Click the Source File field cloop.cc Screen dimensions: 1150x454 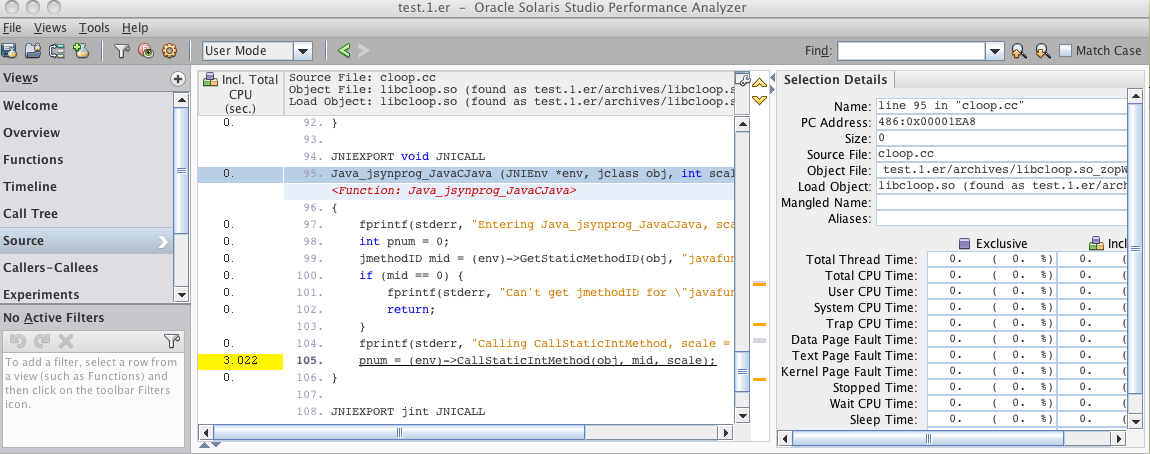pos(1000,154)
